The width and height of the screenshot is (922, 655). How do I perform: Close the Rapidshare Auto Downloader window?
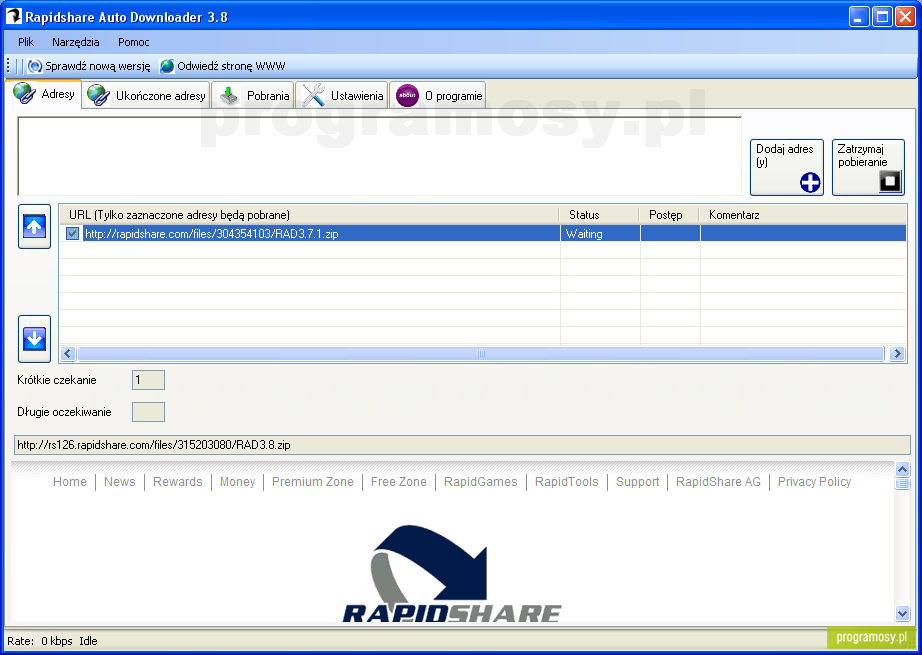(905, 16)
